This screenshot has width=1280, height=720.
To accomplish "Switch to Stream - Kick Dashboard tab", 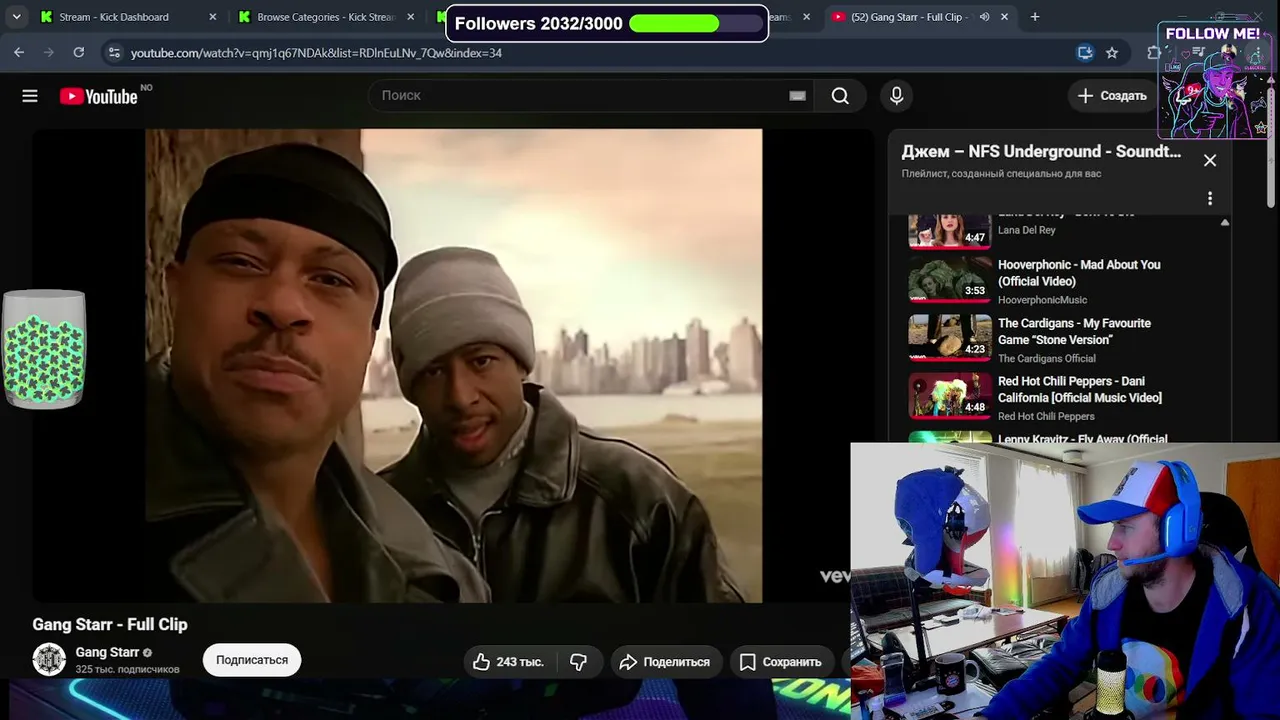I will click(x=127, y=17).
